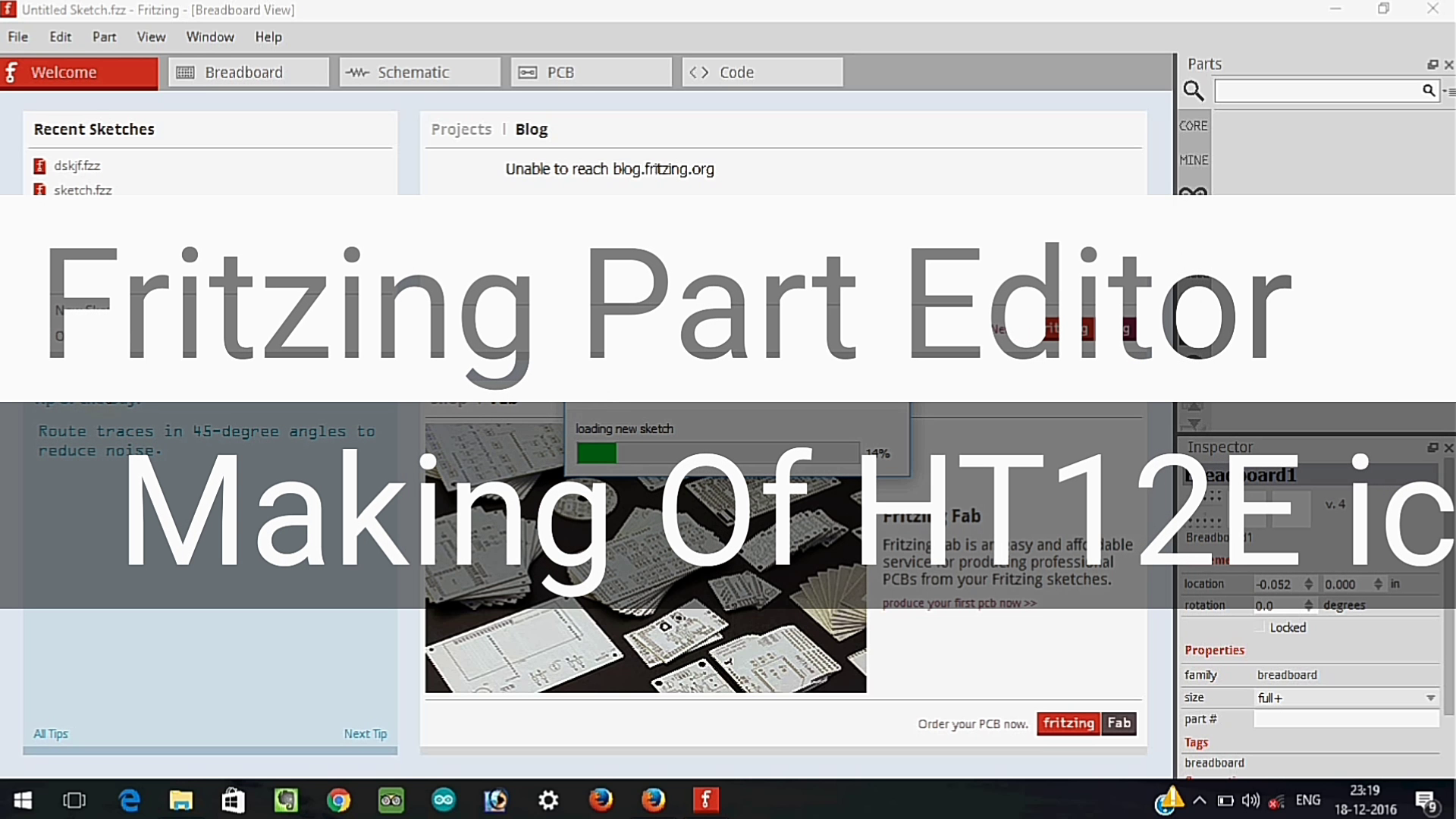Open Google Chrome from the taskbar
This screenshot has width=1456, height=819.
pyautogui.click(x=338, y=800)
